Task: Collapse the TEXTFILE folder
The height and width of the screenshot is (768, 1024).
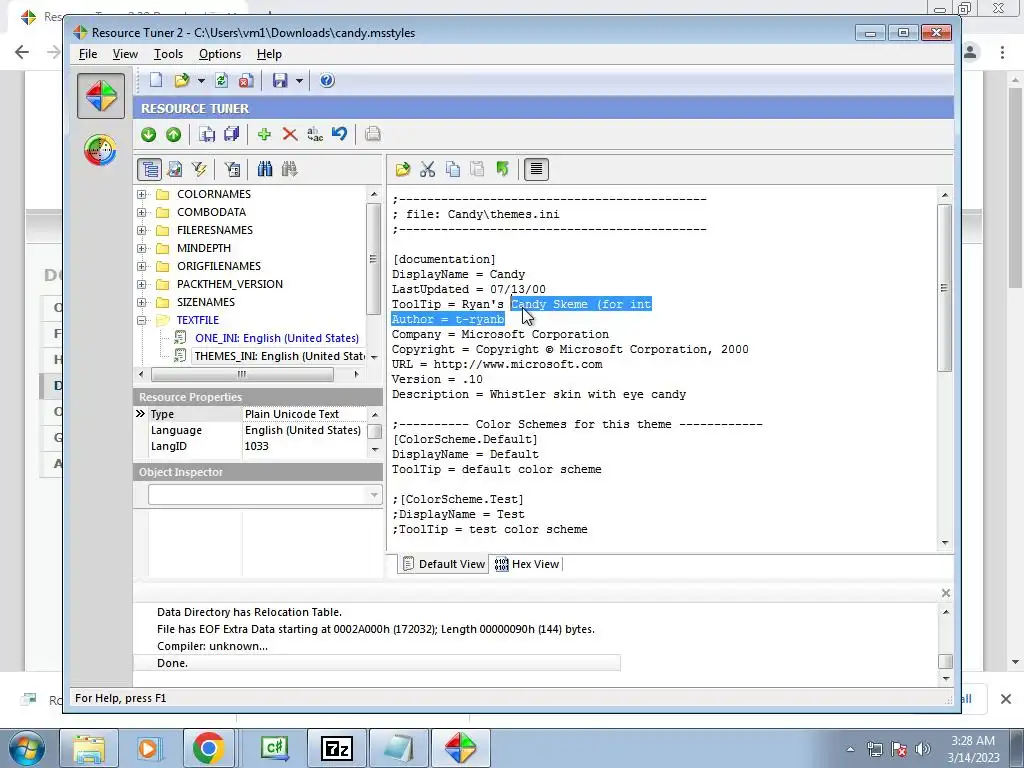Action: (x=142, y=321)
